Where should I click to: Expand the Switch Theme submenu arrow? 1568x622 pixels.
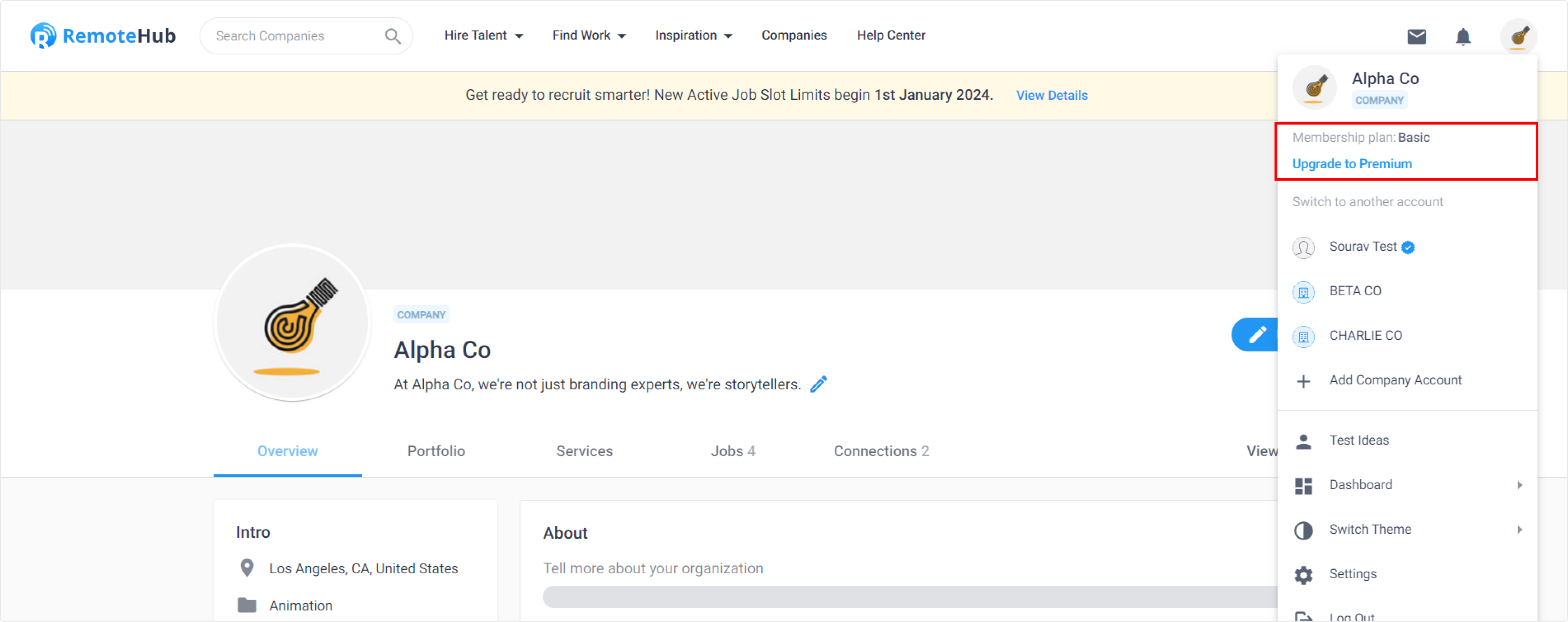pos(1519,529)
